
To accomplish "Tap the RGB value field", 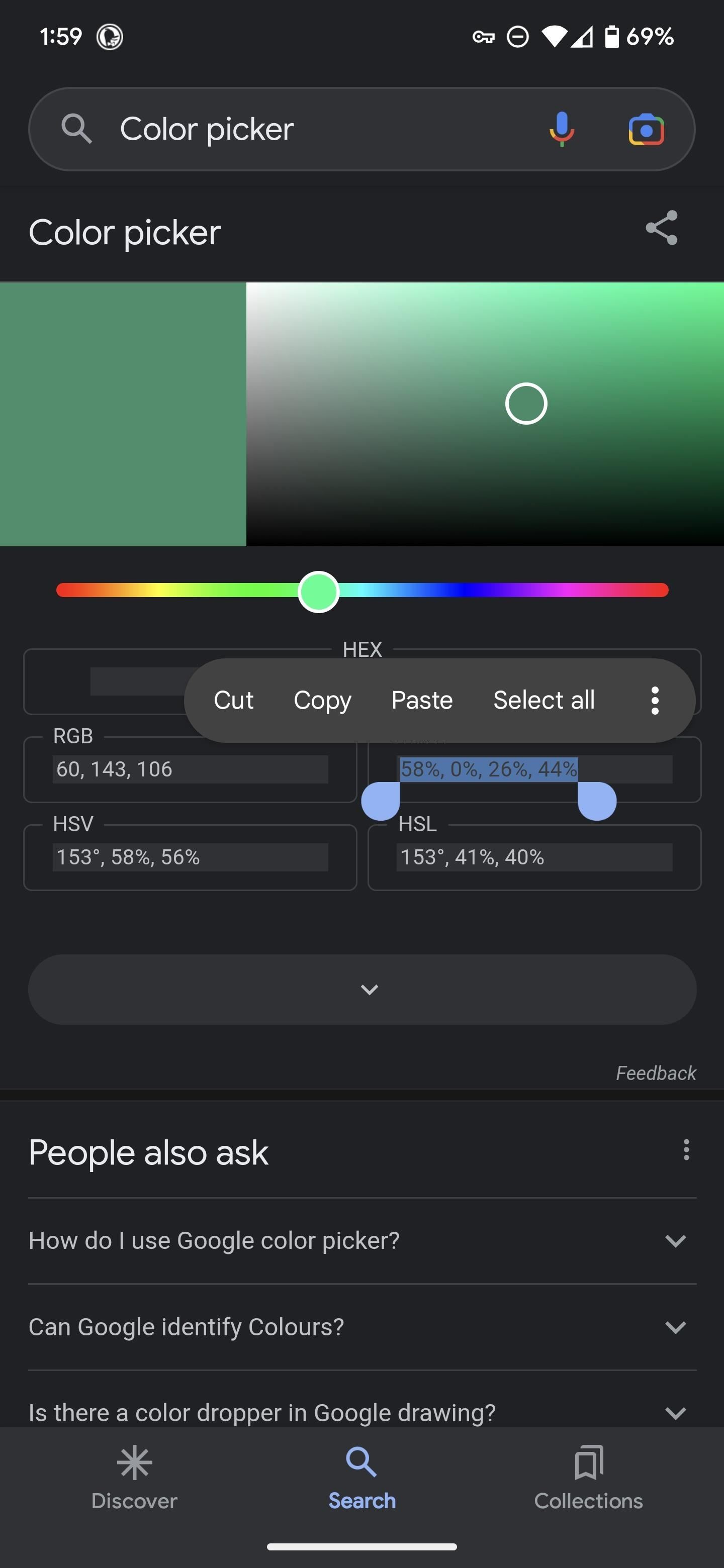I will (x=190, y=769).
